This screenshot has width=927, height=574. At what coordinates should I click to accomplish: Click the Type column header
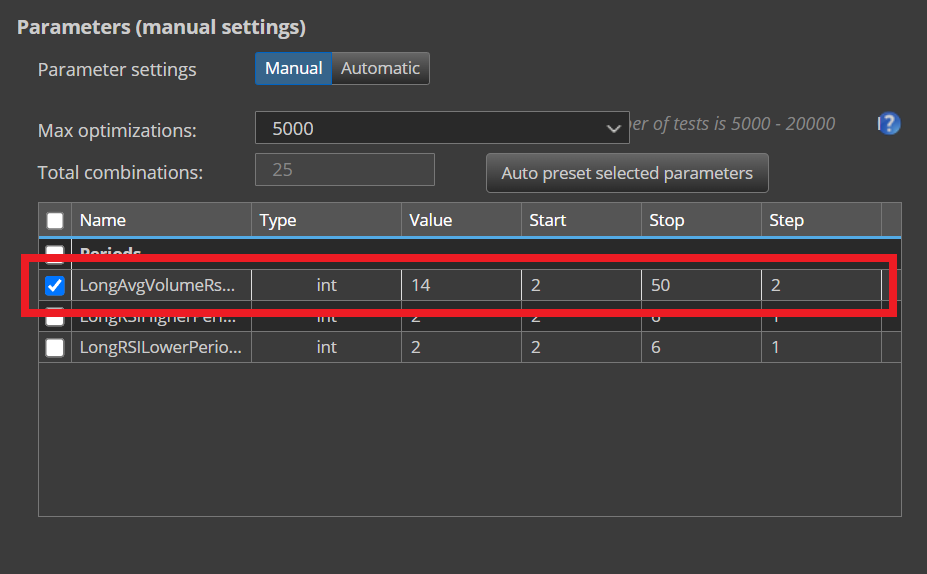pyautogui.click(x=325, y=220)
